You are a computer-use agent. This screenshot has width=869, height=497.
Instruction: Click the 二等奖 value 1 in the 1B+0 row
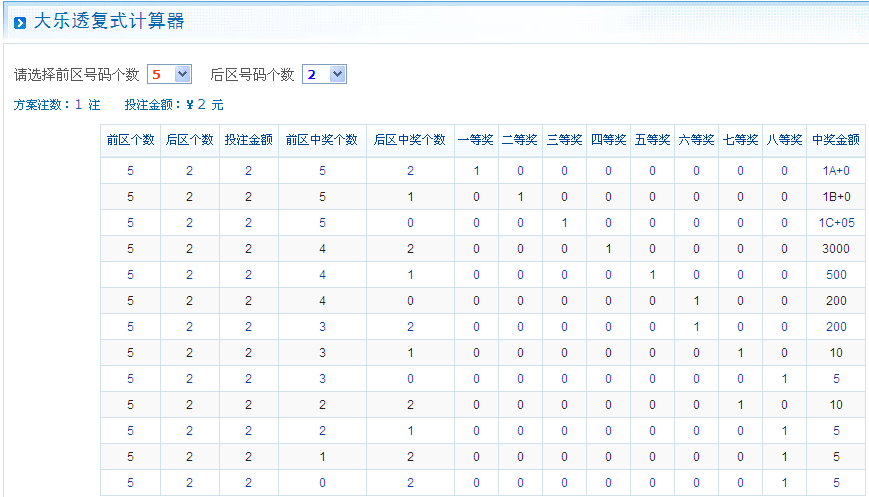(520, 197)
